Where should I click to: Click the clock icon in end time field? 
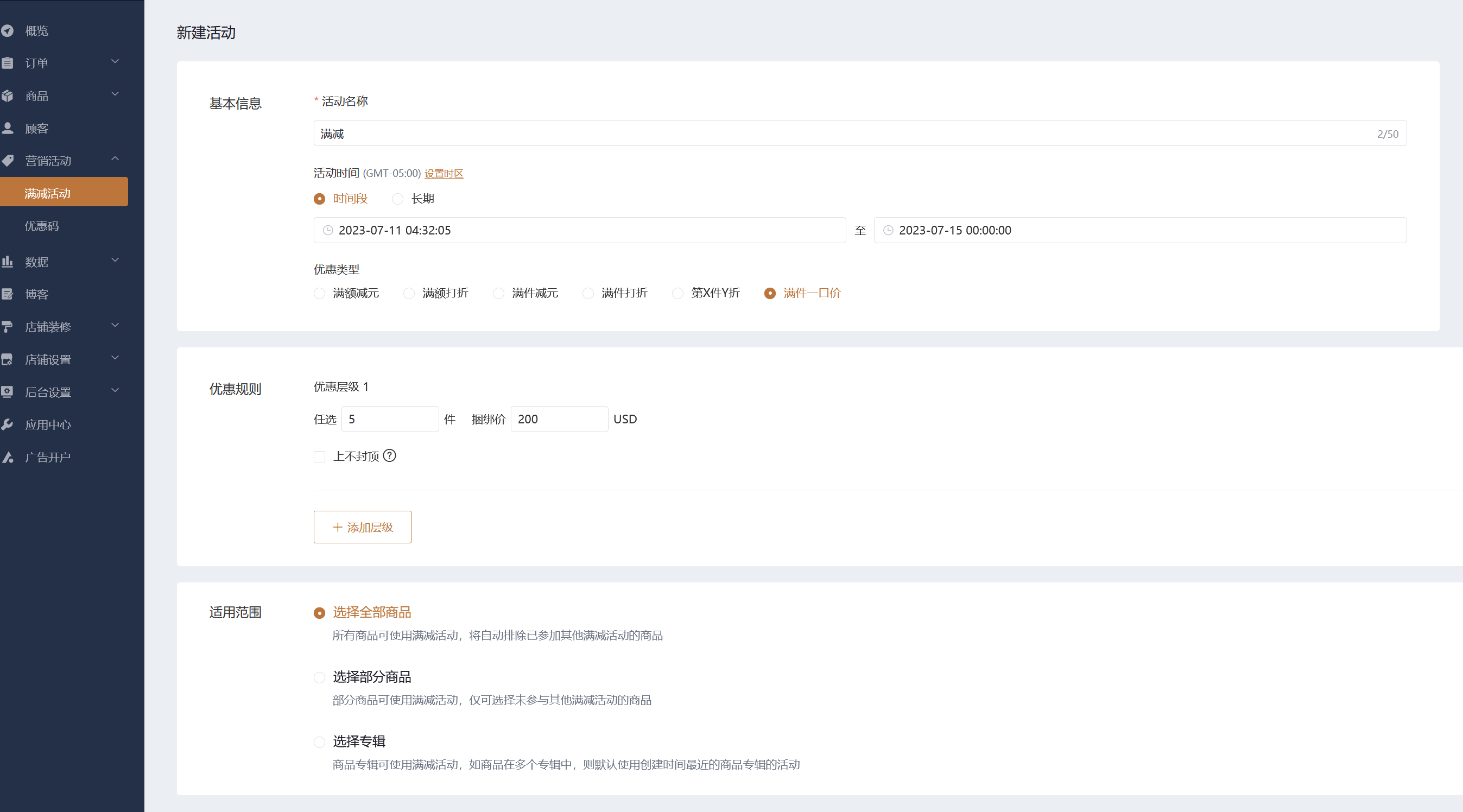pos(888,231)
